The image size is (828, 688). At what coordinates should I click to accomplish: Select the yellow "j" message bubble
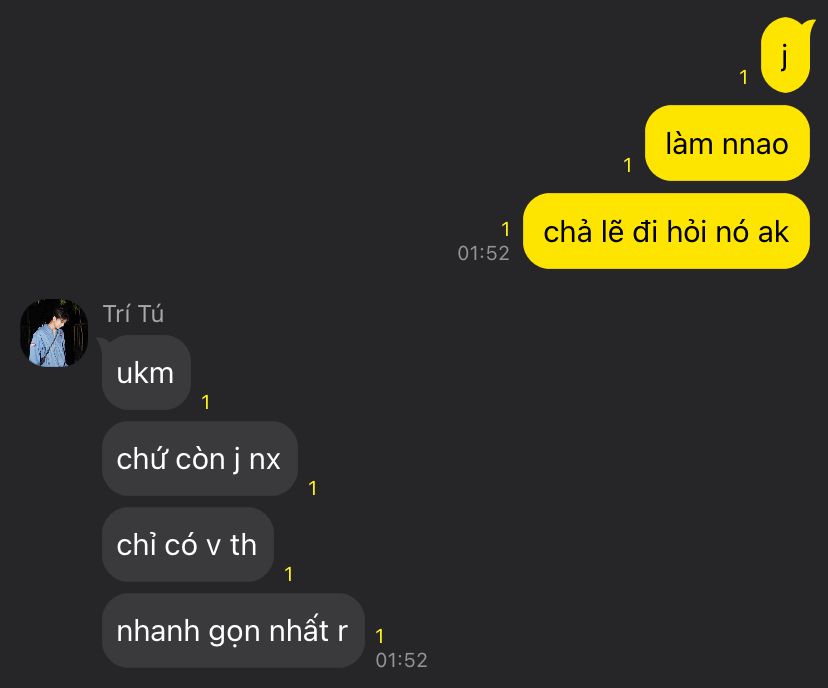point(785,55)
